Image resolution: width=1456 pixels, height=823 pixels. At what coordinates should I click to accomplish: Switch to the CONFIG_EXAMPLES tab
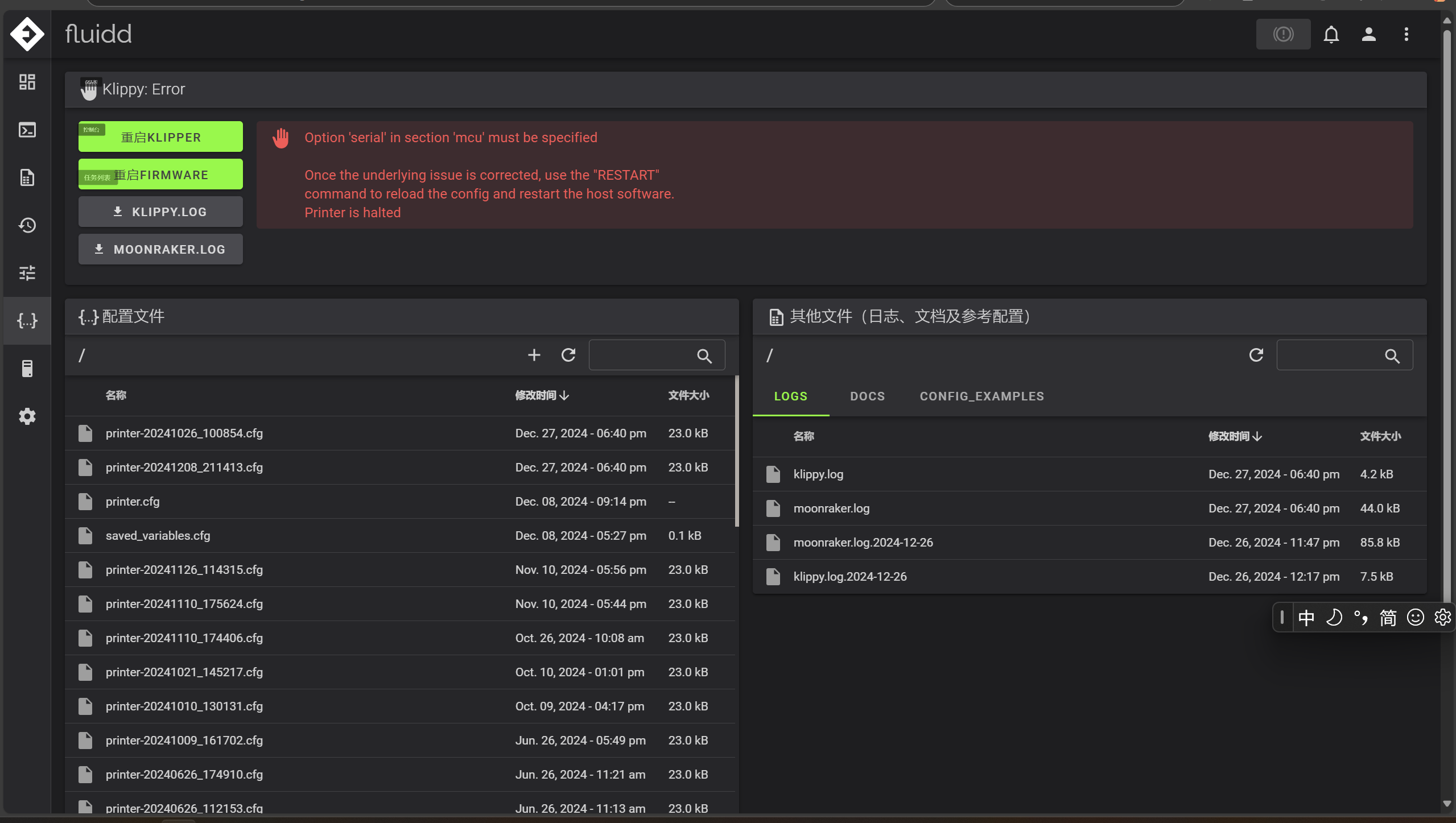[981, 396]
